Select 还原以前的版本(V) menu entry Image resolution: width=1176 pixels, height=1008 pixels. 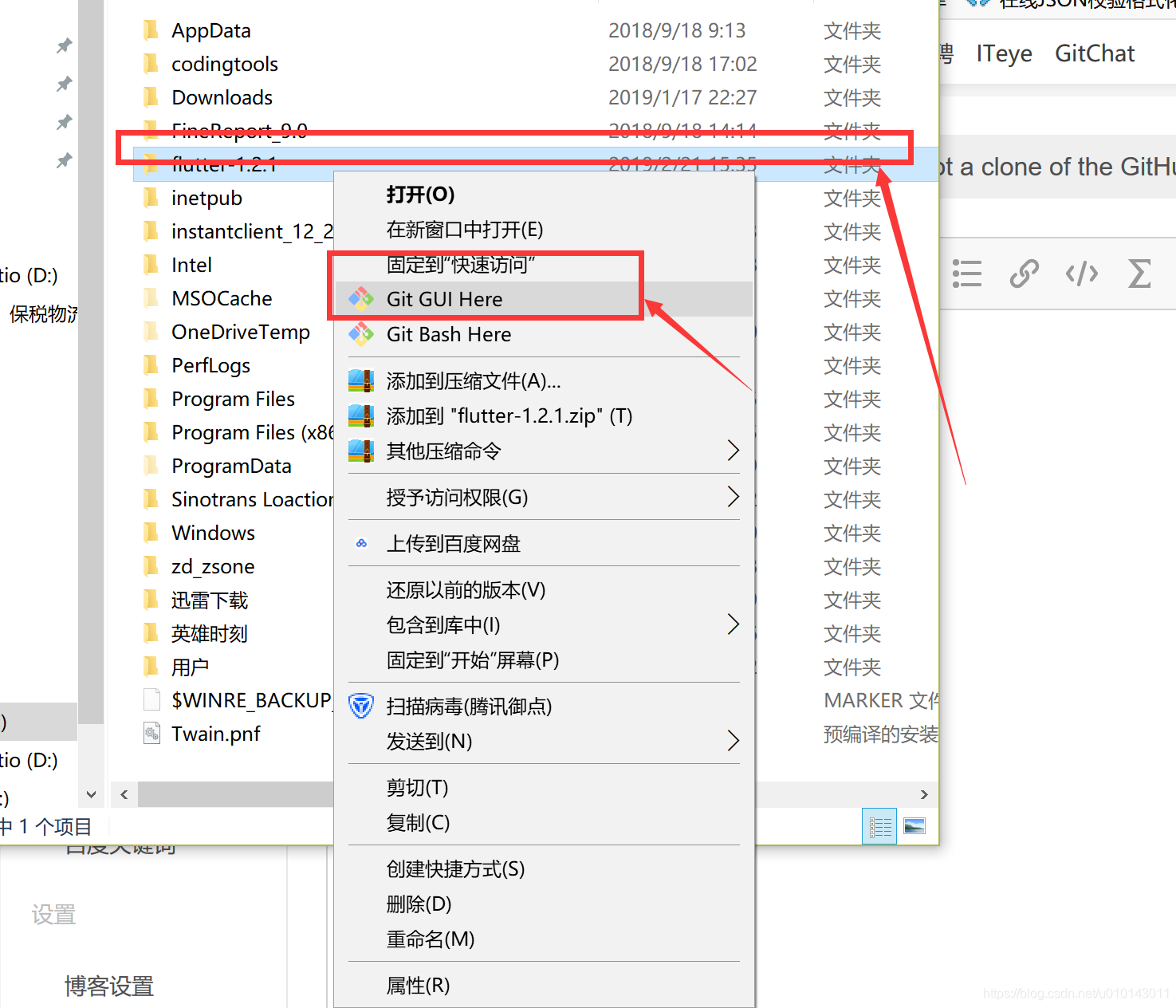coord(544,590)
